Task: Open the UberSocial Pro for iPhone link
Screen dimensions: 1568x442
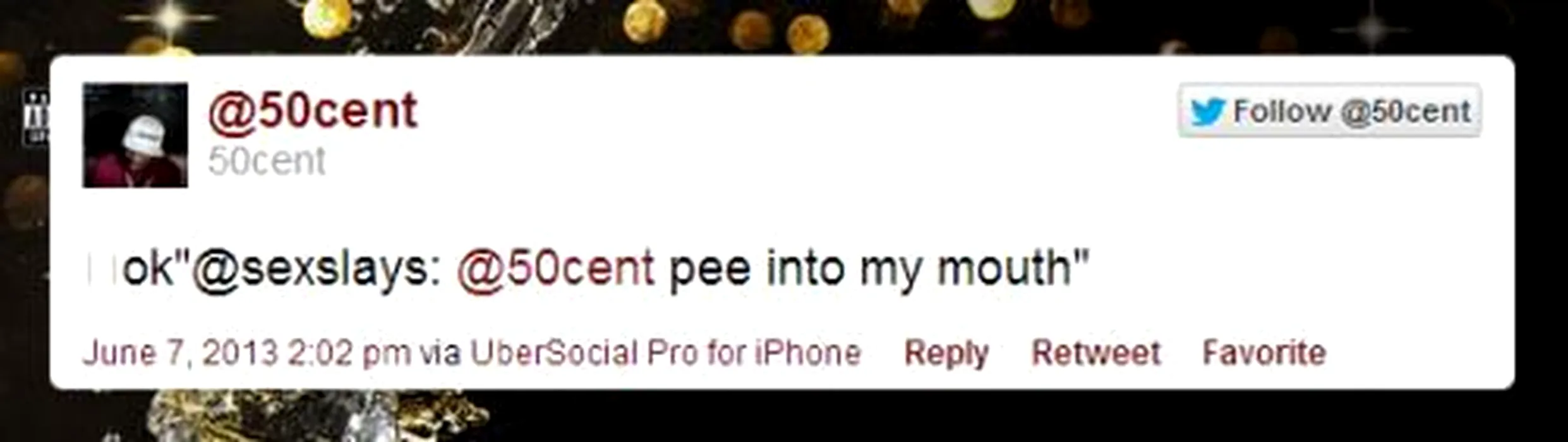Action: 665,352
